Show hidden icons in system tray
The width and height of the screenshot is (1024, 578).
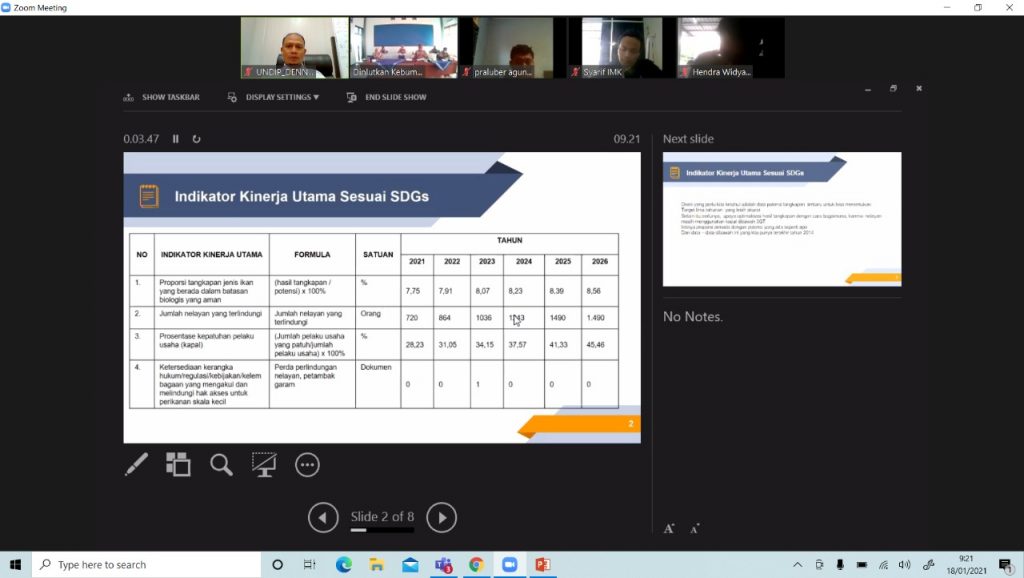(x=797, y=565)
